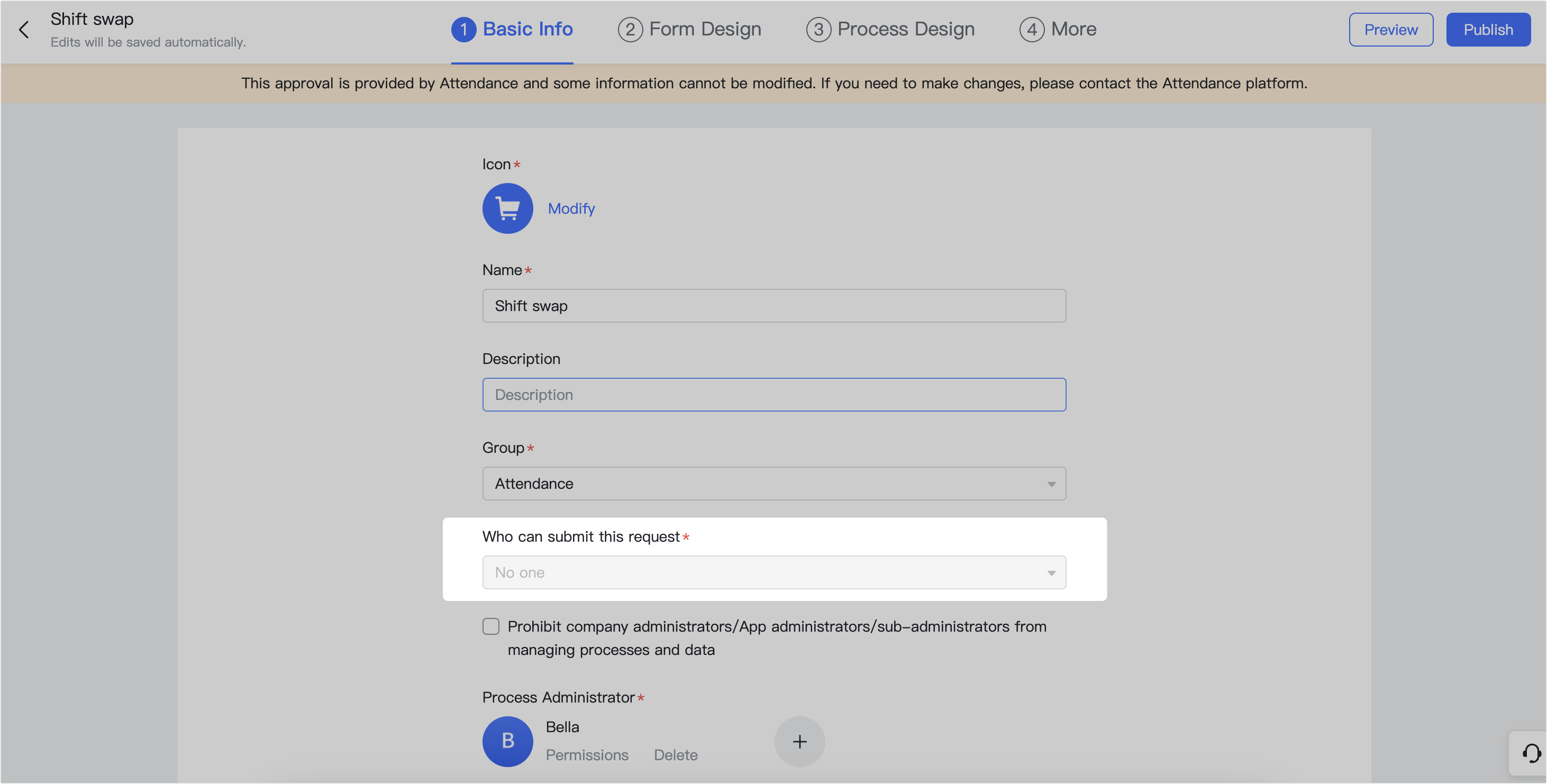Image resolution: width=1547 pixels, height=784 pixels.
Task: Go to the More tab
Action: tap(1073, 30)
